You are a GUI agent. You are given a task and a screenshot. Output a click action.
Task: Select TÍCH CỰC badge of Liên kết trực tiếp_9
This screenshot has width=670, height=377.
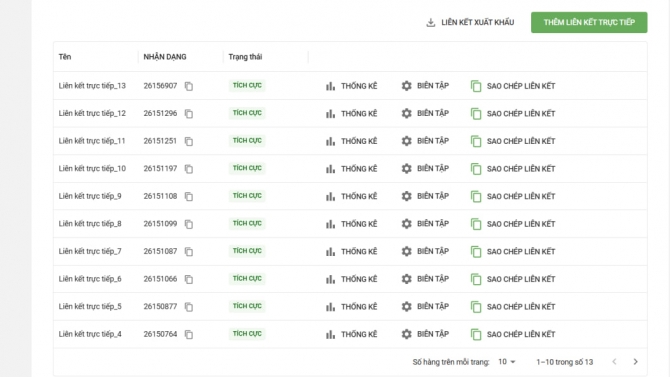247,196
